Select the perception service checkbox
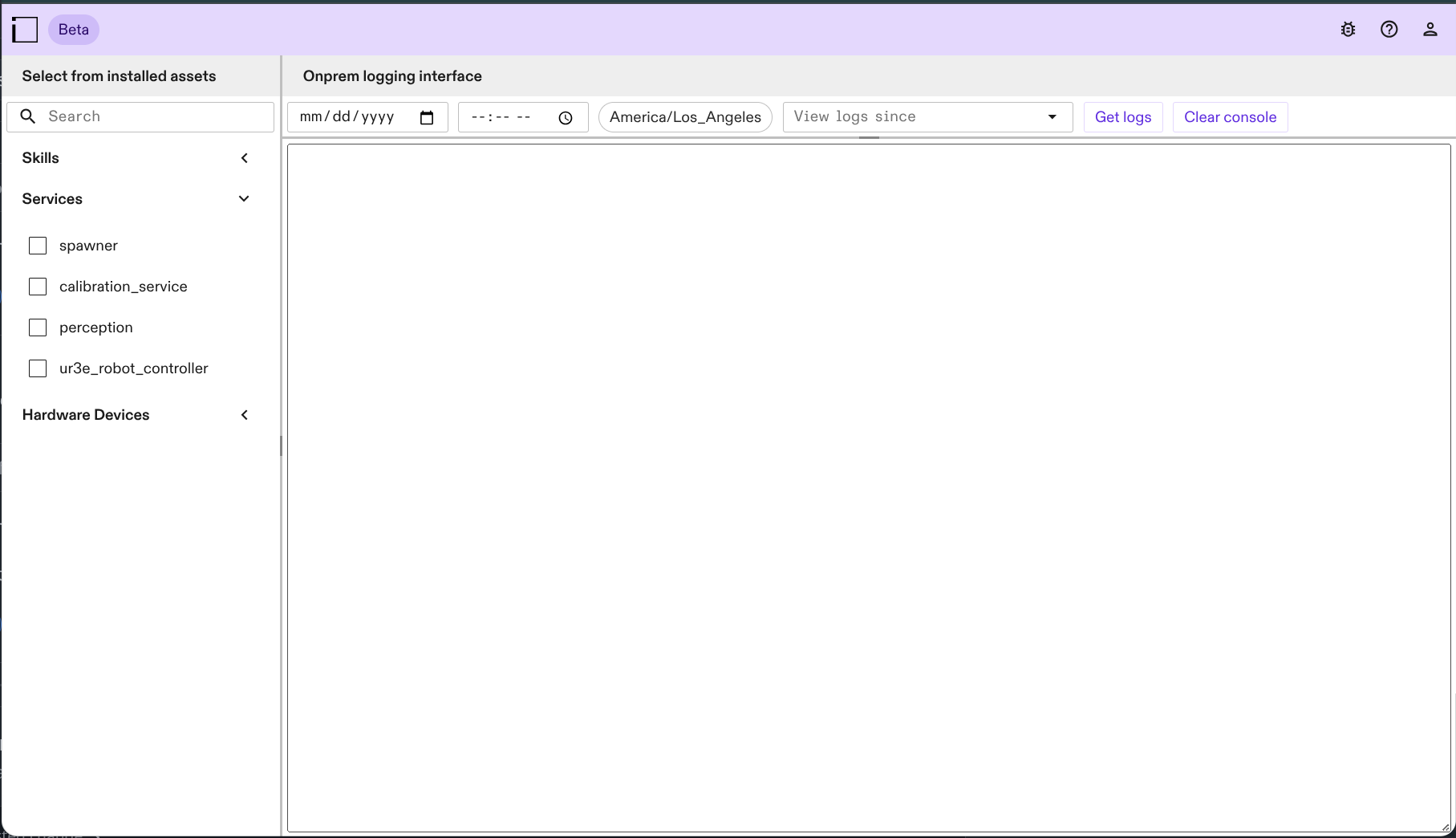This screenshot has width=1456, height=838. 38,327
